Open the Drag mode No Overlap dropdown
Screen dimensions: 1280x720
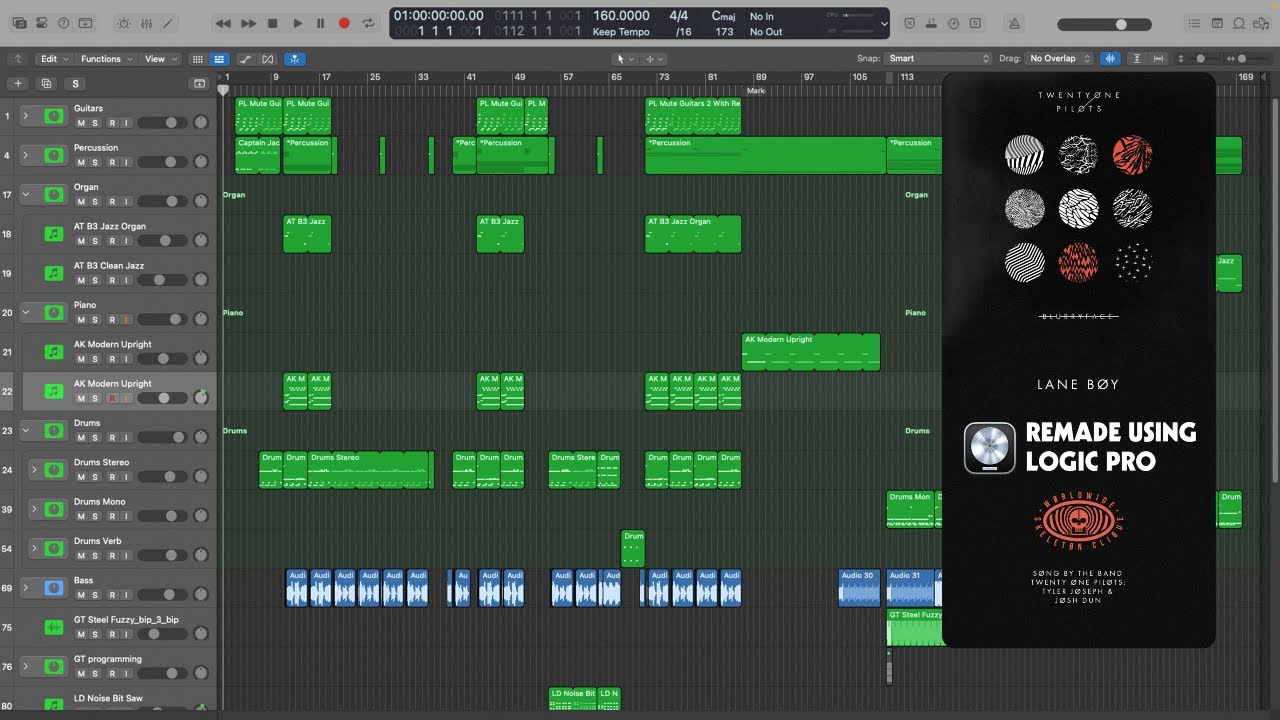click(x=1059, y=59)
